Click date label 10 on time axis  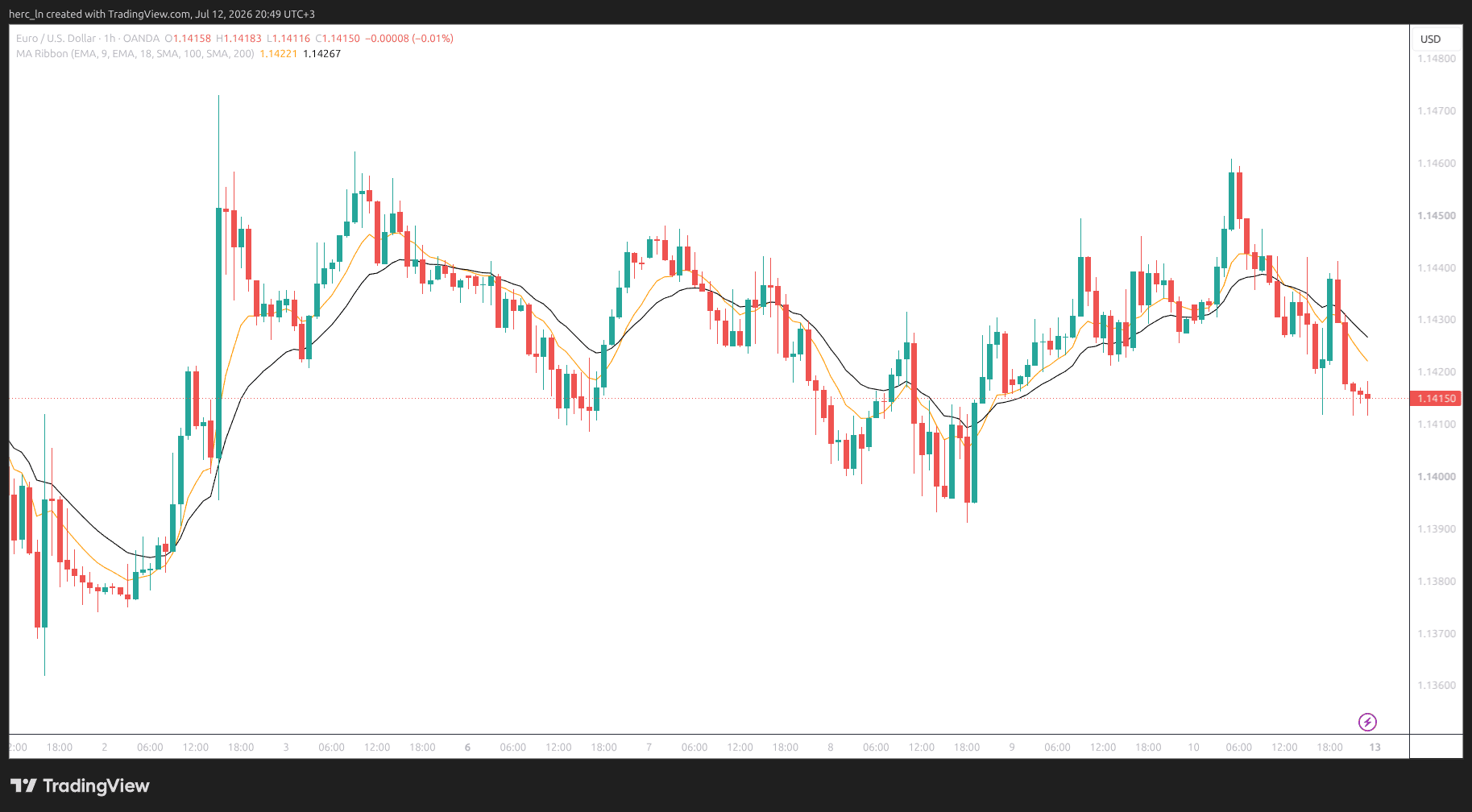1193,748
